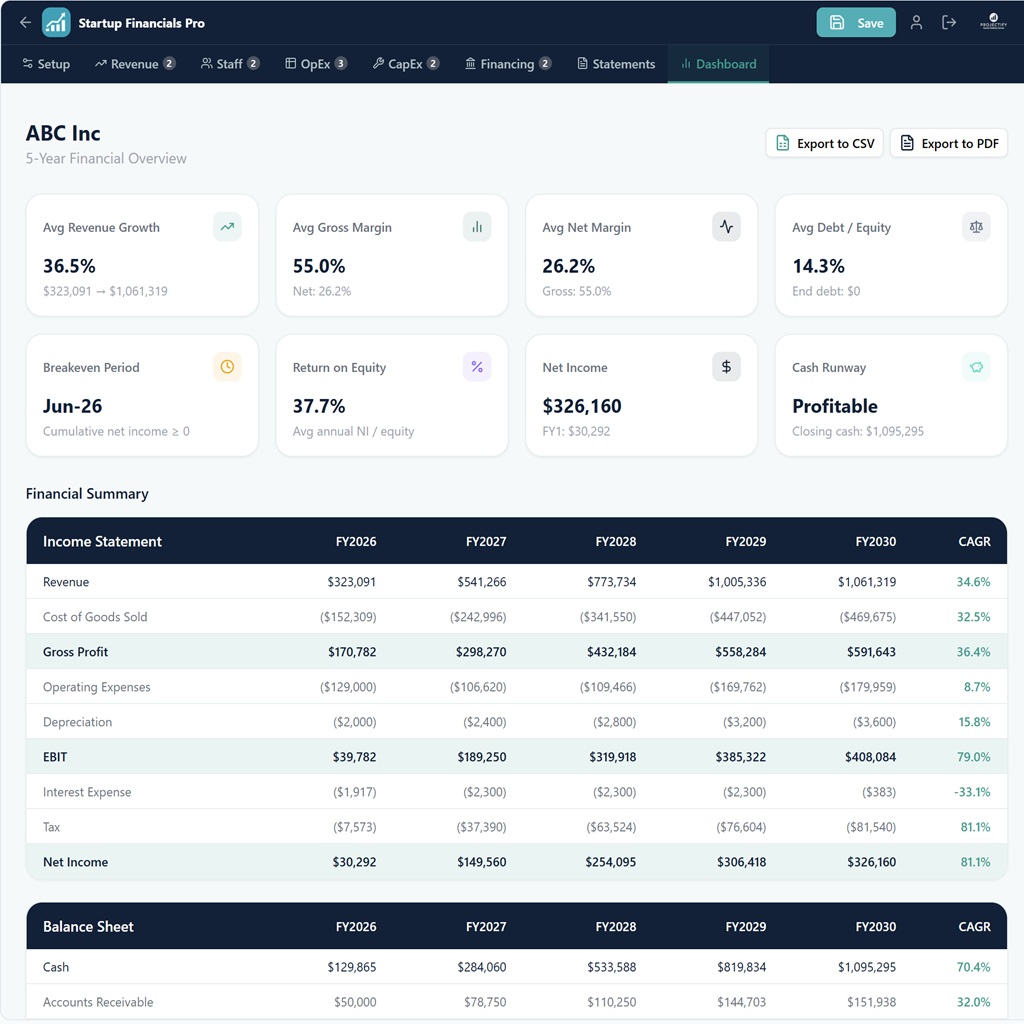Go to the Staff tab
Screen dimensions: 1024x1024
click(230, 64)
